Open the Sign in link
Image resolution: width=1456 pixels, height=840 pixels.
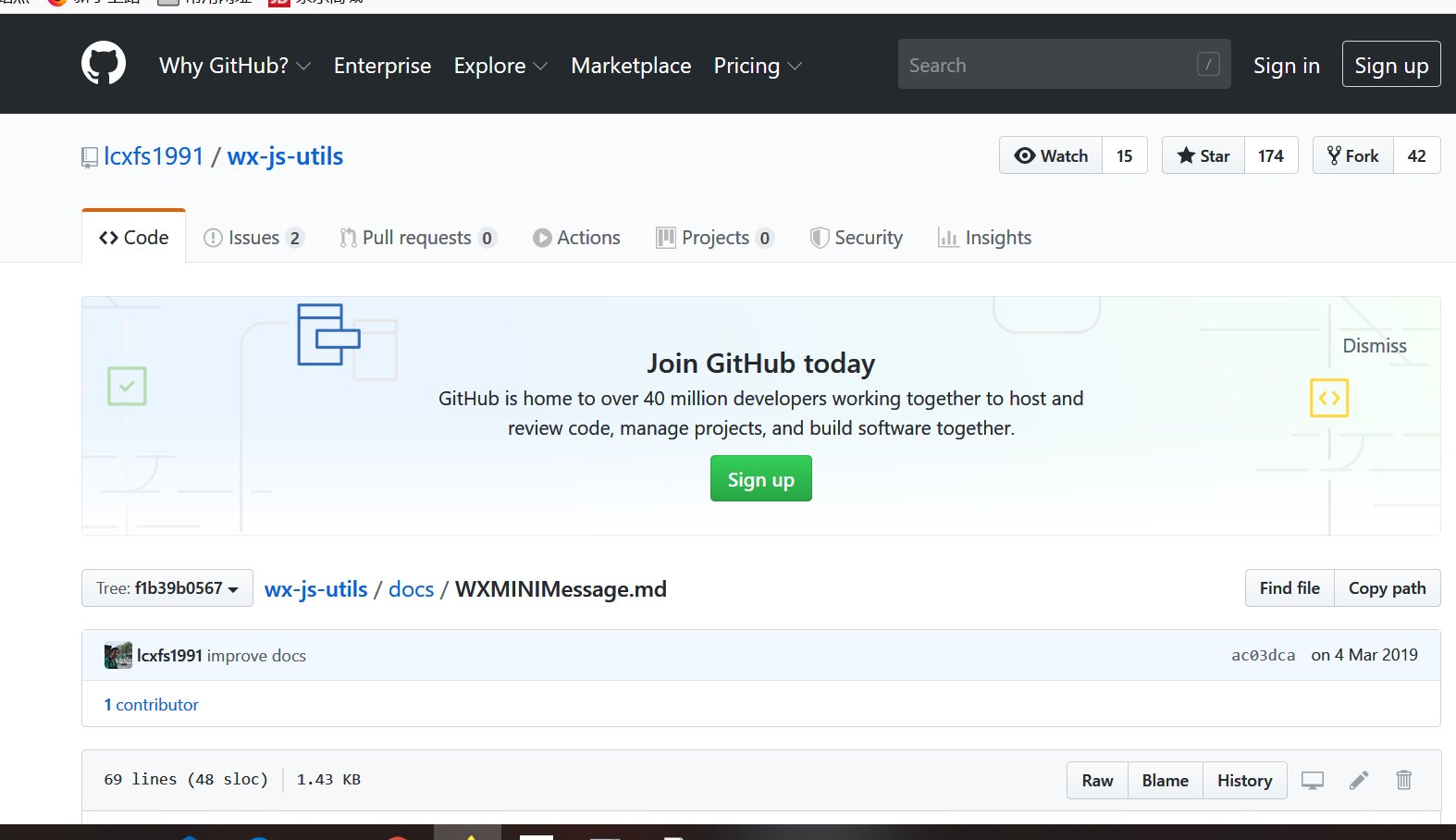(1286, 66)
